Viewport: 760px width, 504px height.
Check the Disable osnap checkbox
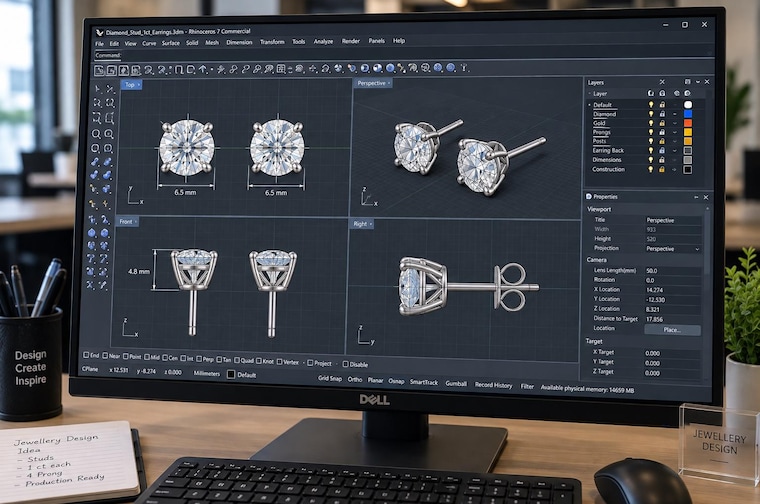coord(346,364)
